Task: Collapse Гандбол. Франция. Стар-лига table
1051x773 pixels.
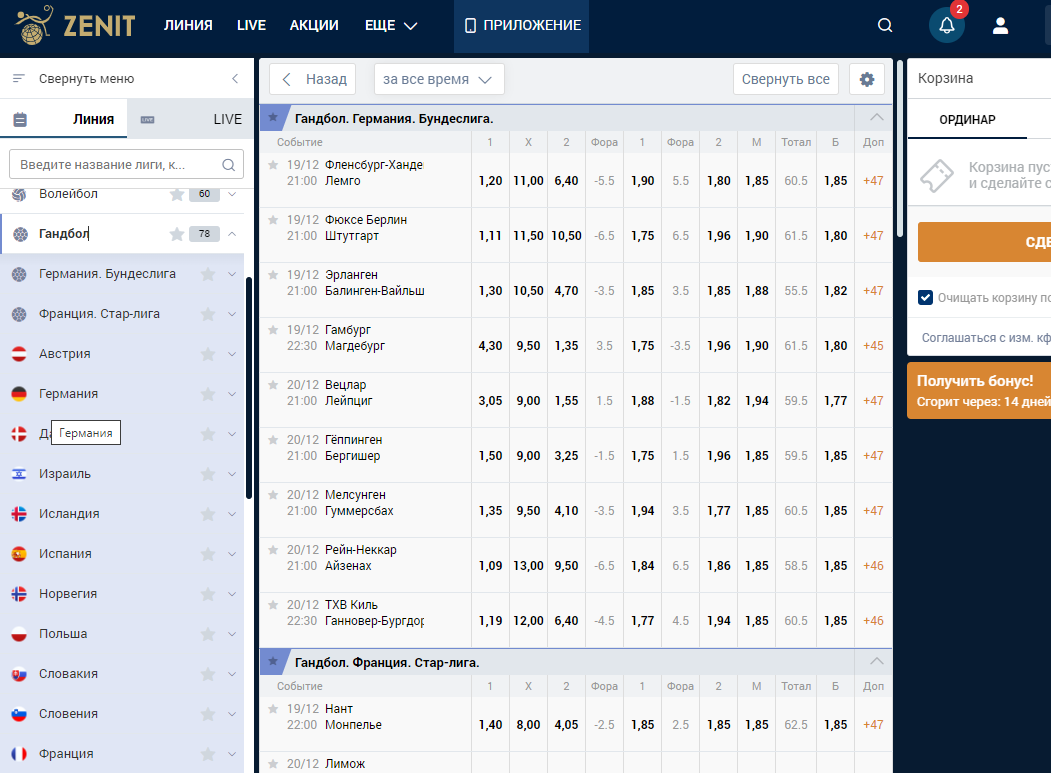Action: pos(876,661)
